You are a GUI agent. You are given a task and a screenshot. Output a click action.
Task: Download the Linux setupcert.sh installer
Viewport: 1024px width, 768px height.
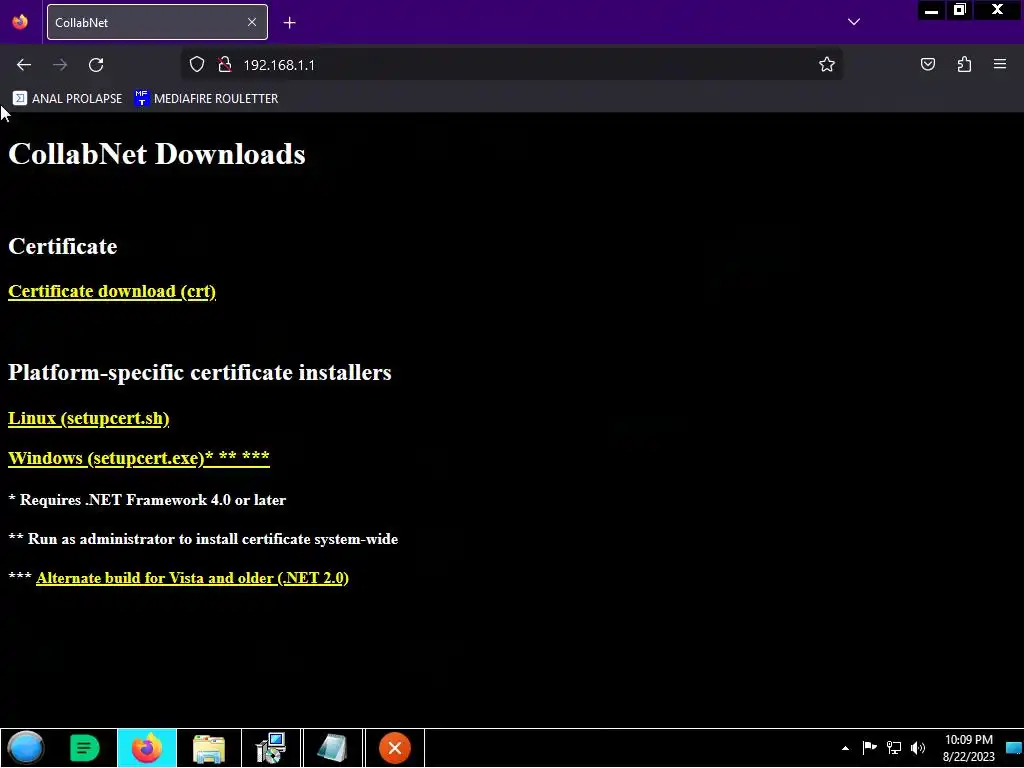click(89, 418)
